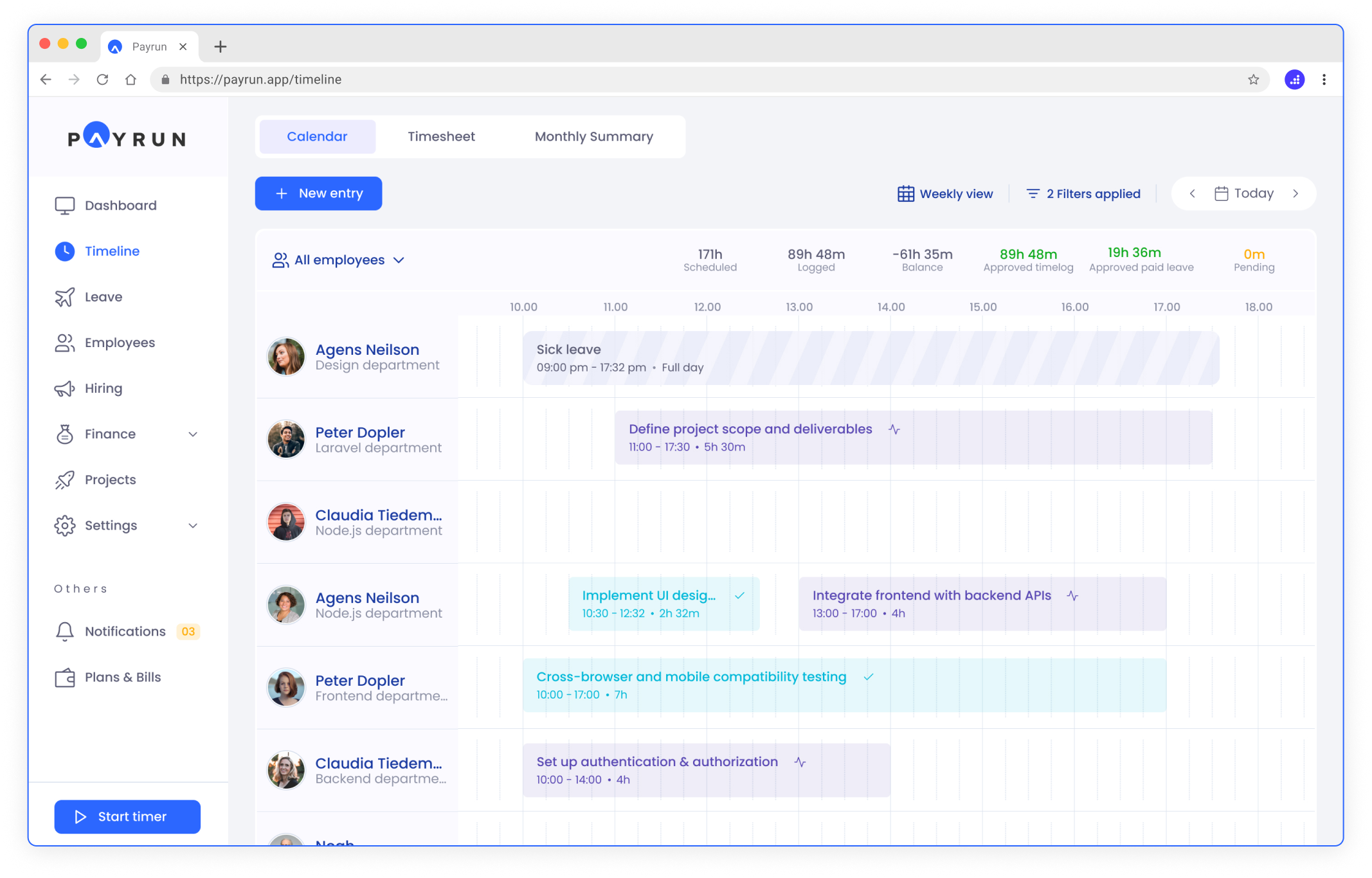
Task: Bookmark page with star icon
Action: click(1253, 80)
